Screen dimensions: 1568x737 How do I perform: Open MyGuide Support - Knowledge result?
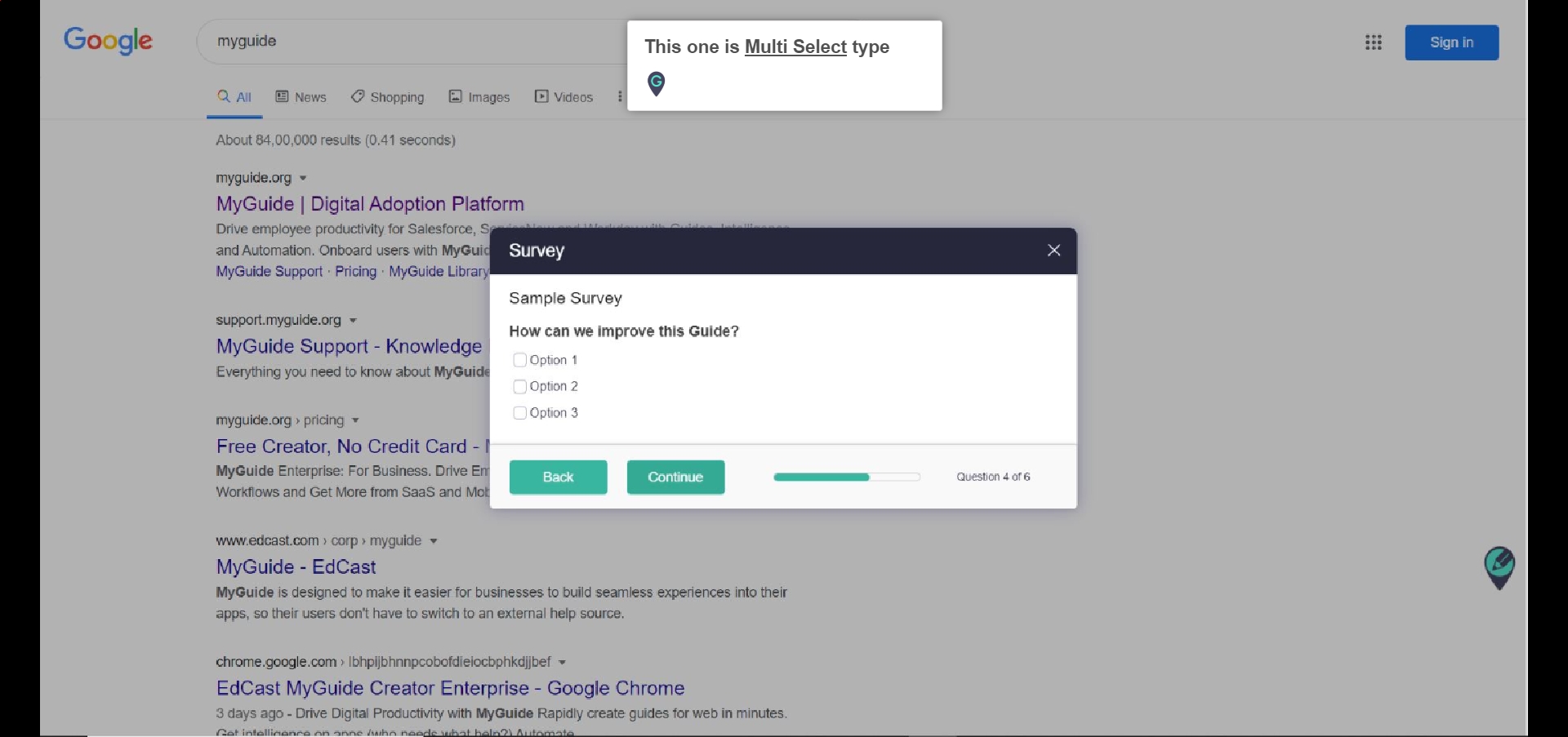point(350,346)
